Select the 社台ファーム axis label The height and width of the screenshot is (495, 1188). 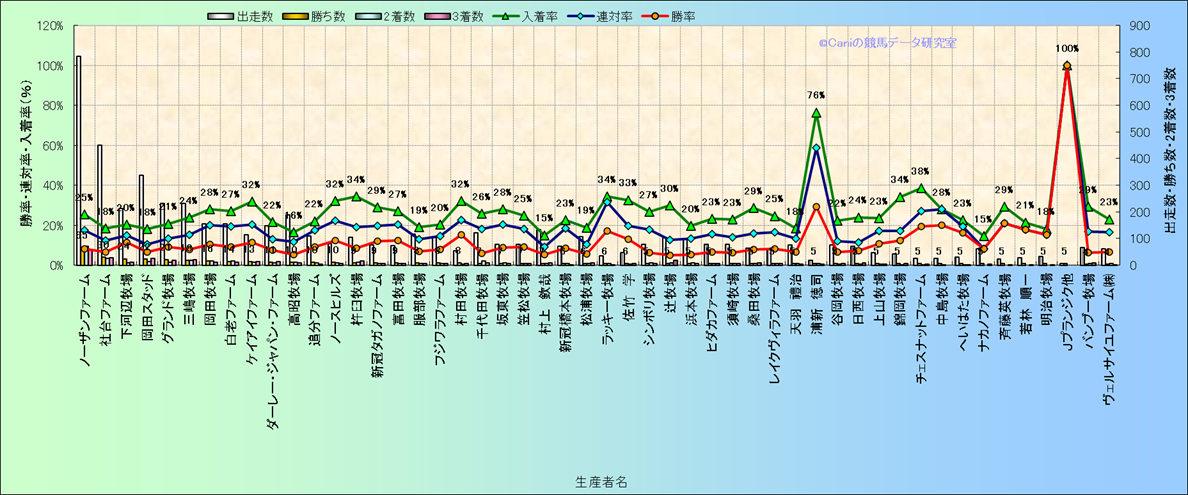[x=104, y=313]
